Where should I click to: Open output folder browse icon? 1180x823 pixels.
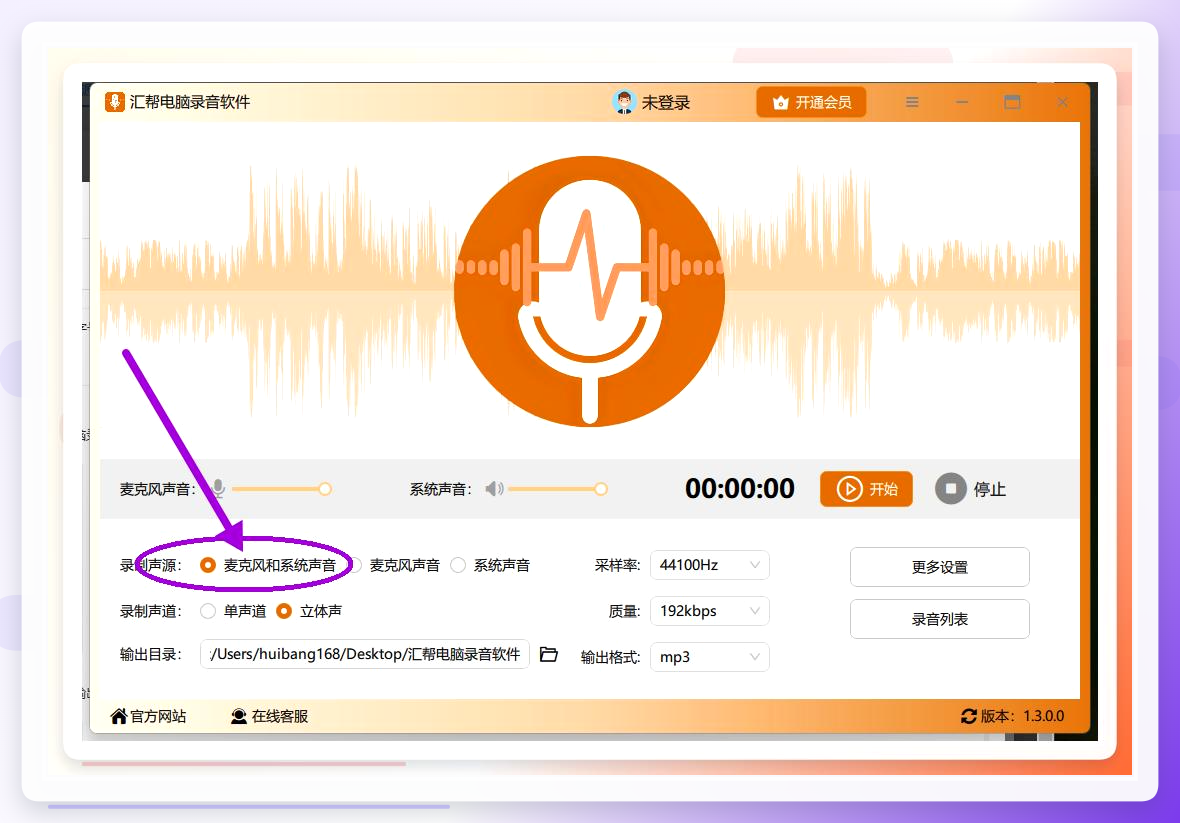tap(549, 654)
